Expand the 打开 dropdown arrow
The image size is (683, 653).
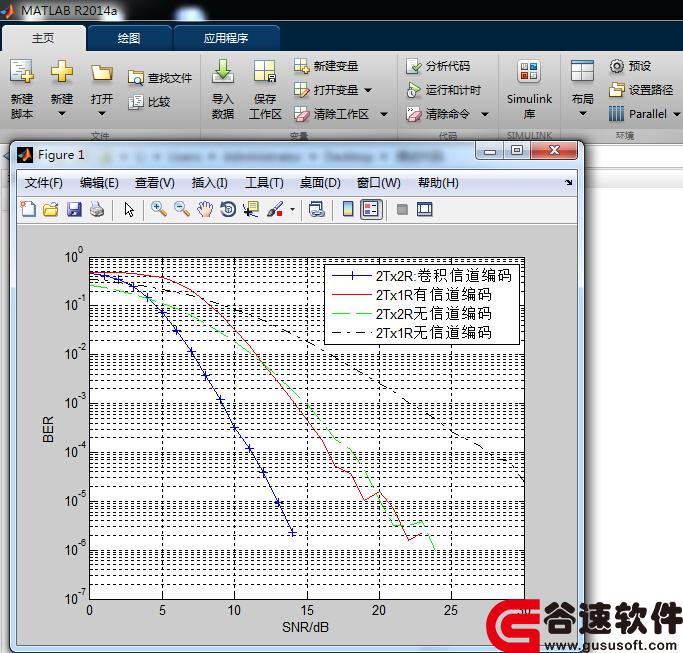point(102,114)
